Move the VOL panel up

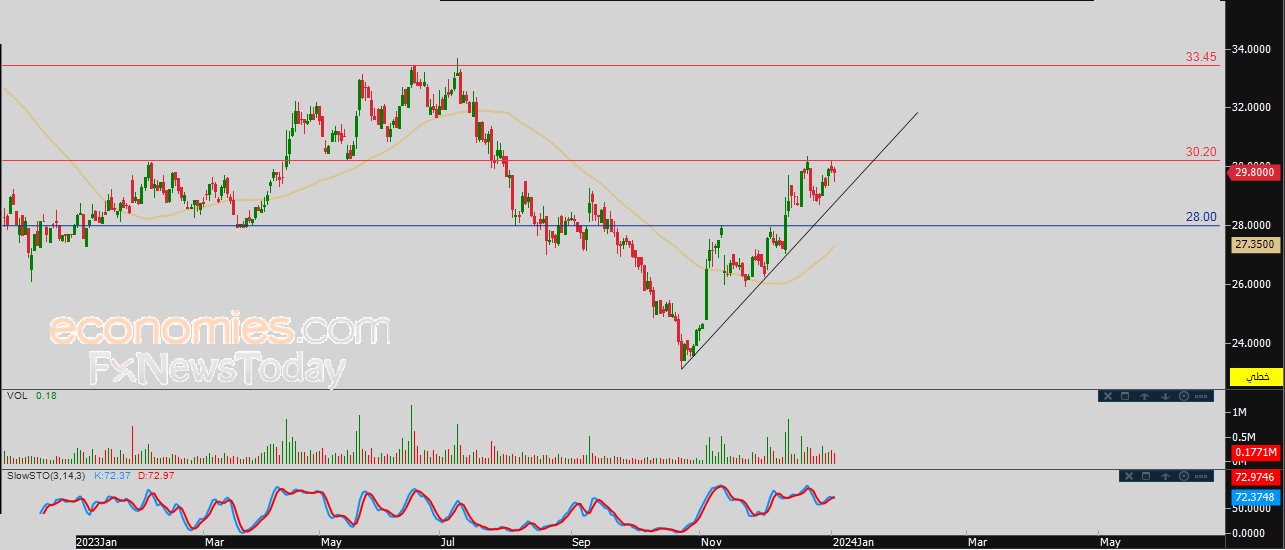[x=1144, y=396]
